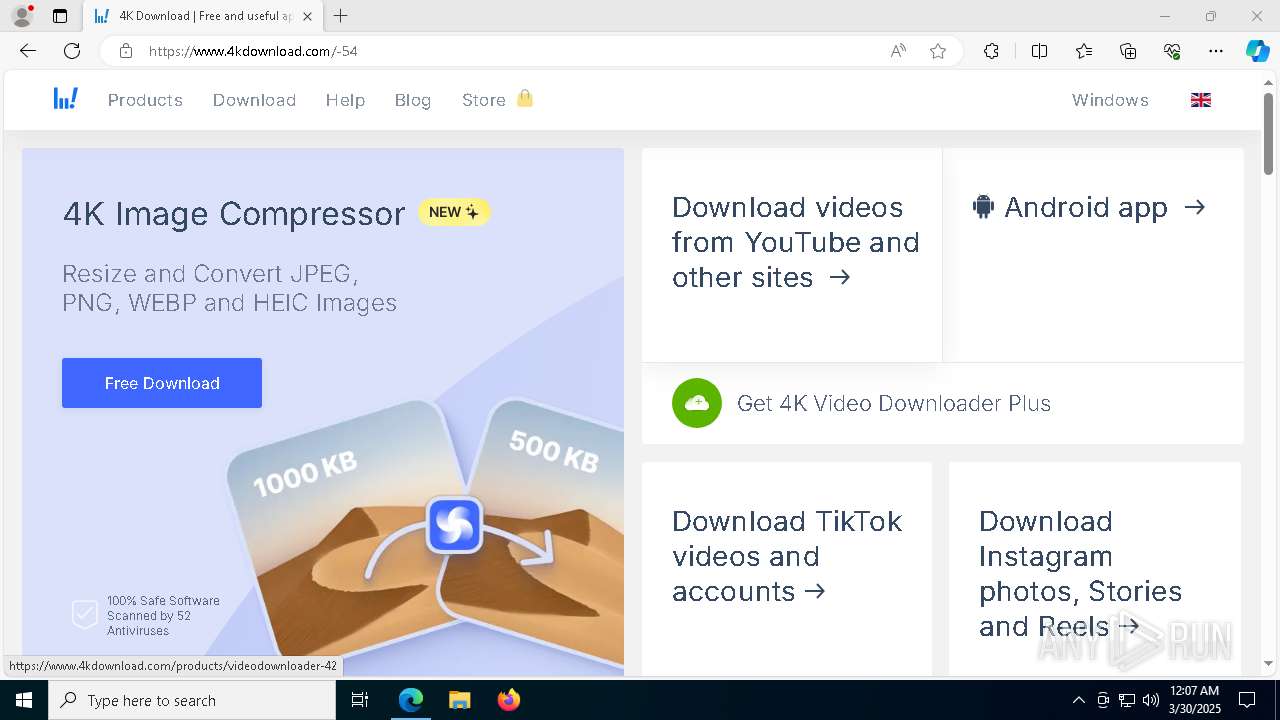Click the Free Download button
Image resolution: width=1280 pixels, height=720 pixels.
[162, 383]
